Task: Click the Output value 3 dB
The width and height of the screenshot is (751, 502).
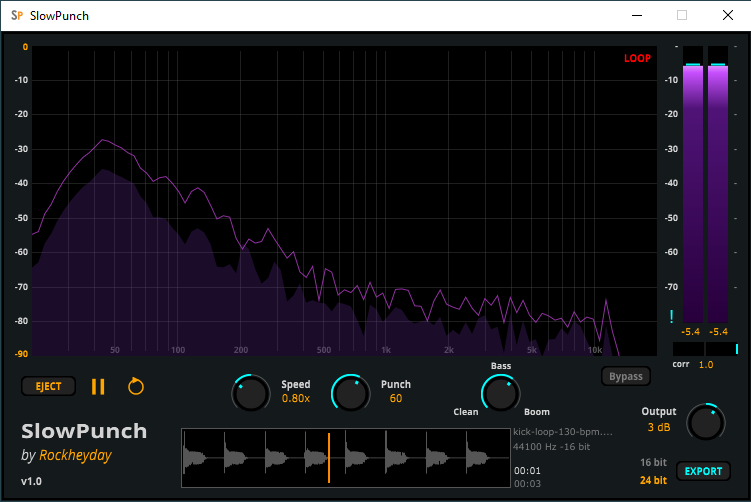Action: (x=658, y=428)
